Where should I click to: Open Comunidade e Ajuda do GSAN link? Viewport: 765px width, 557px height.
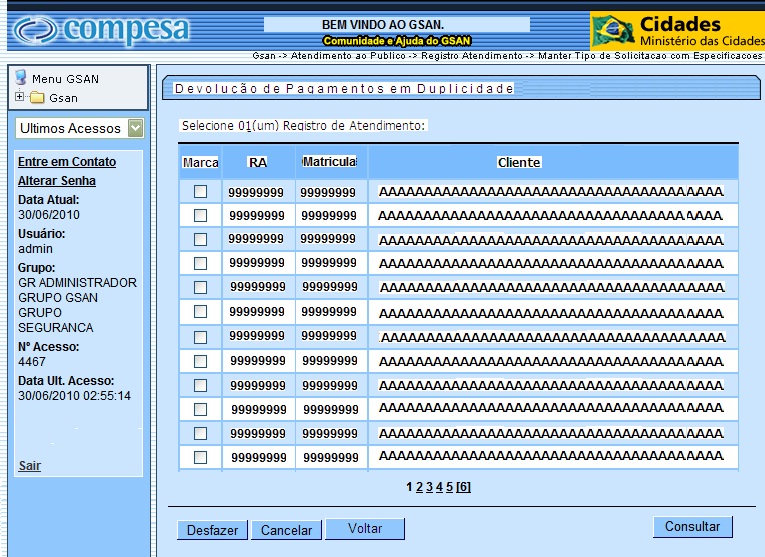tap(397, 41)
